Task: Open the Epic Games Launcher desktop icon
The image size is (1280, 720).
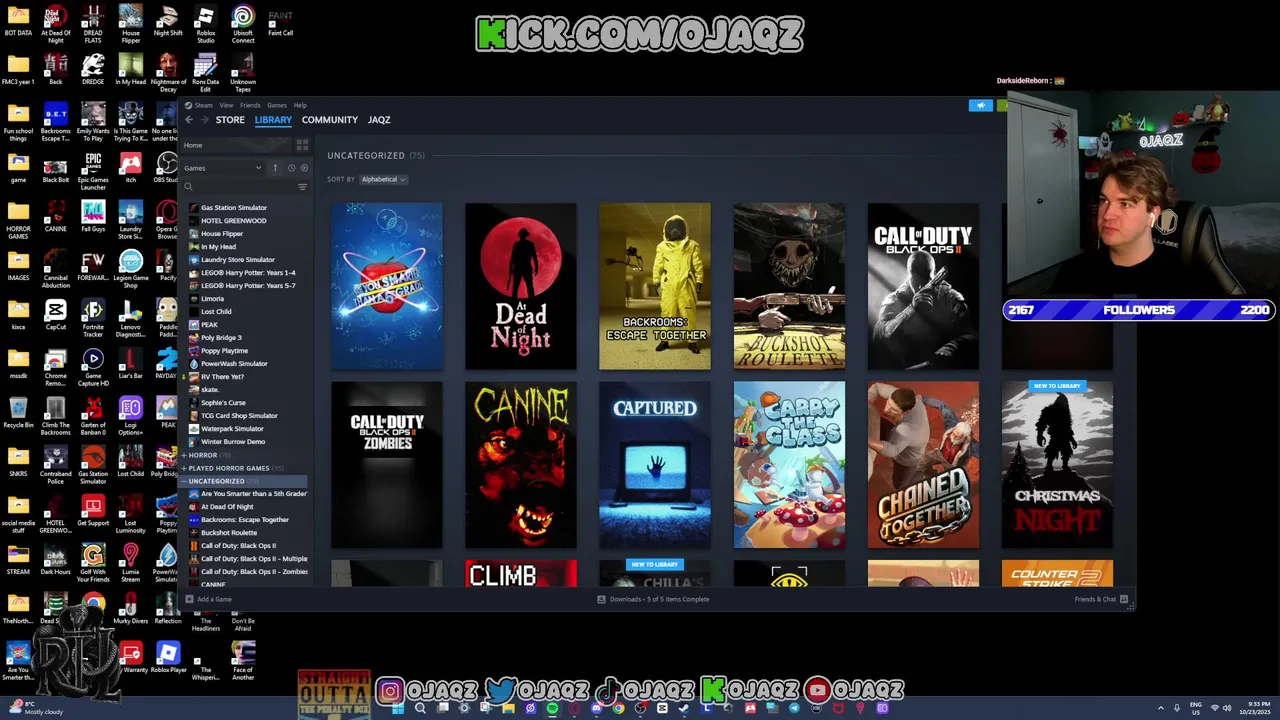Action: pyautogui.click(x=93, y=171)
